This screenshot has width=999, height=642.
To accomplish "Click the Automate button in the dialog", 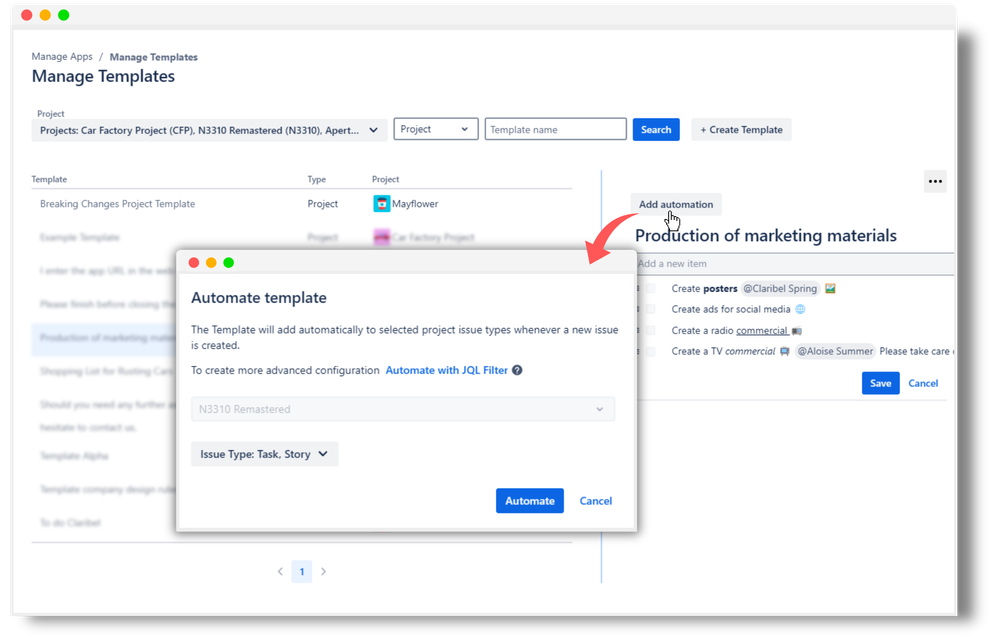I will 529,500.
